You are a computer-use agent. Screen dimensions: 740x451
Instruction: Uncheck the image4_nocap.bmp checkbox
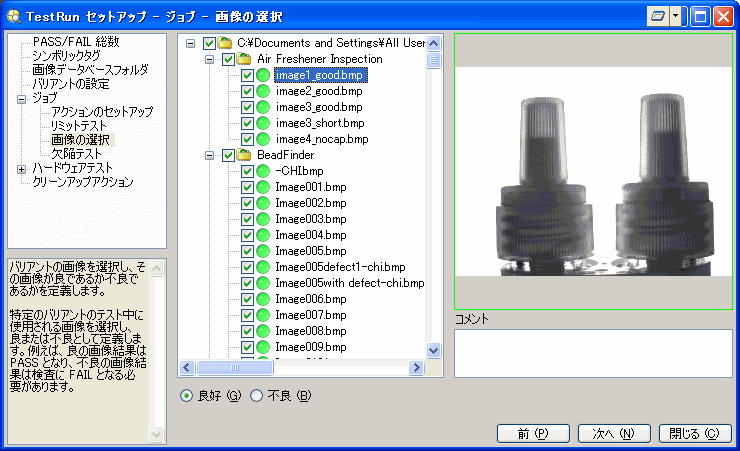(x=248, y=139)
